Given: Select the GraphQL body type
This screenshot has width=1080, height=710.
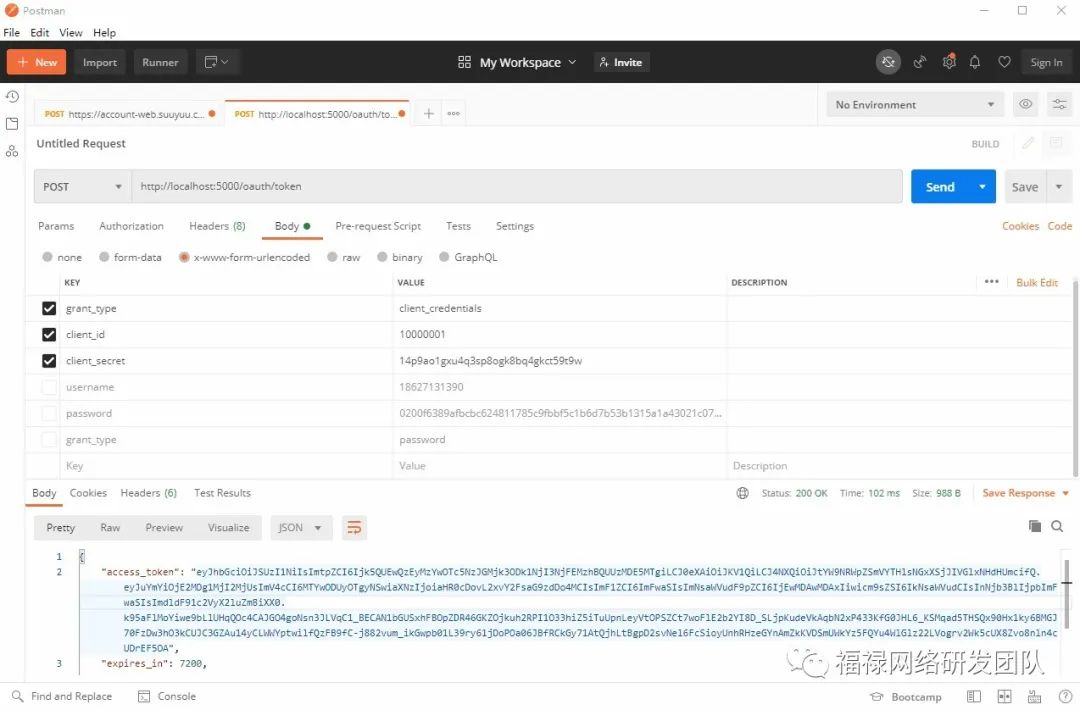Looking at the screenshot, I should pos(444,257).
